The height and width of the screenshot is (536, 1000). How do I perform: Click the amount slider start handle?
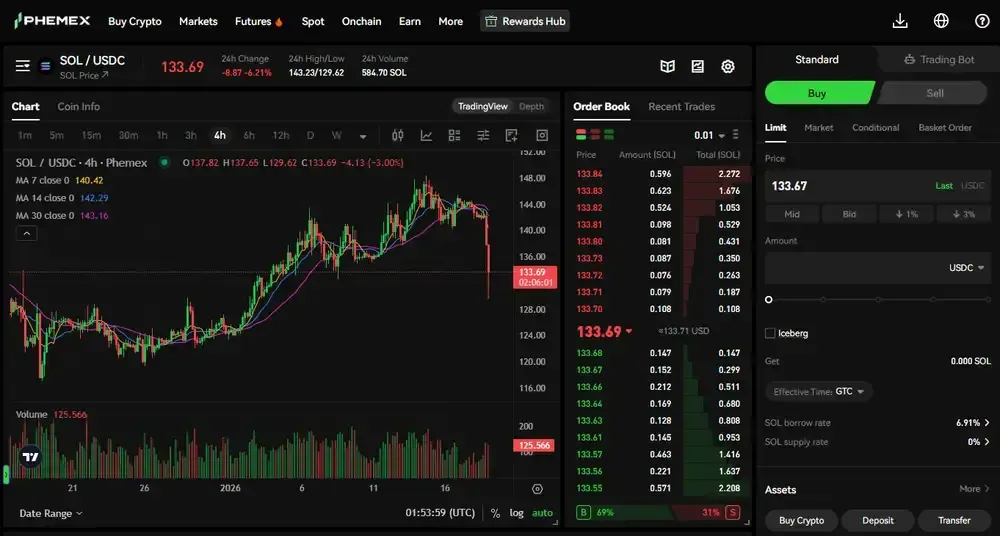tap(768, 299)
